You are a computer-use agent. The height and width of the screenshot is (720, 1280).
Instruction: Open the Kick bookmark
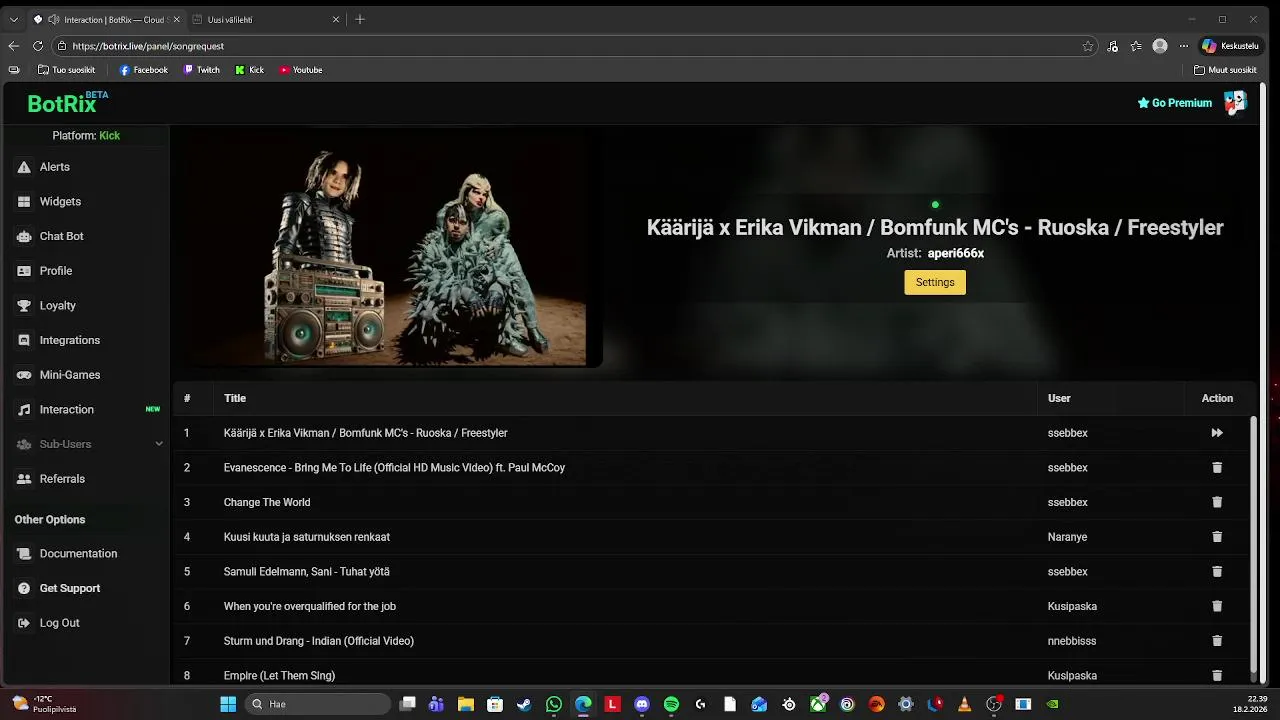coord(250,70)
